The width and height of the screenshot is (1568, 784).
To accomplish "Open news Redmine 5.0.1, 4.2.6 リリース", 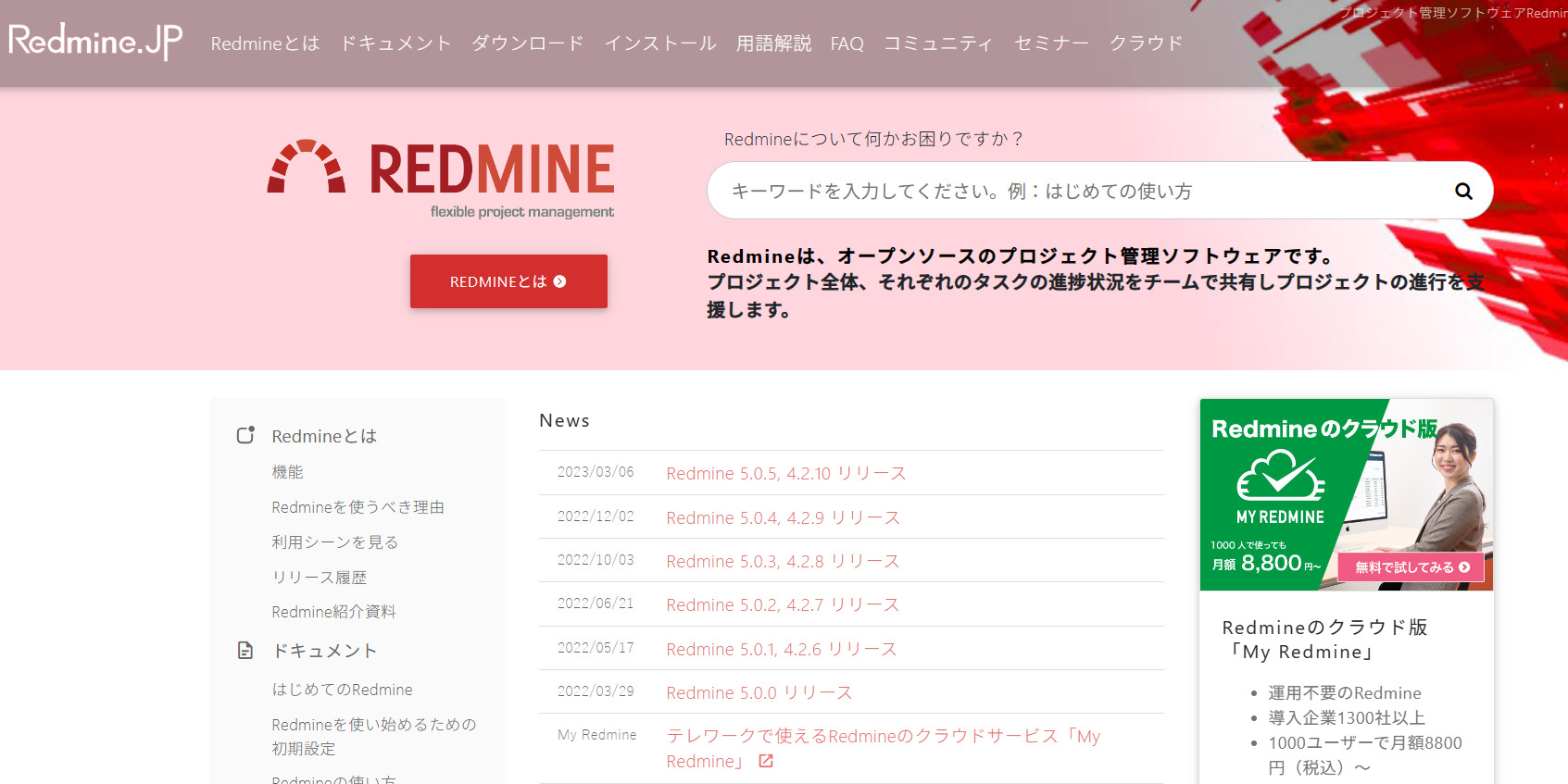I will pyautogui.click(x=782, y=649).
